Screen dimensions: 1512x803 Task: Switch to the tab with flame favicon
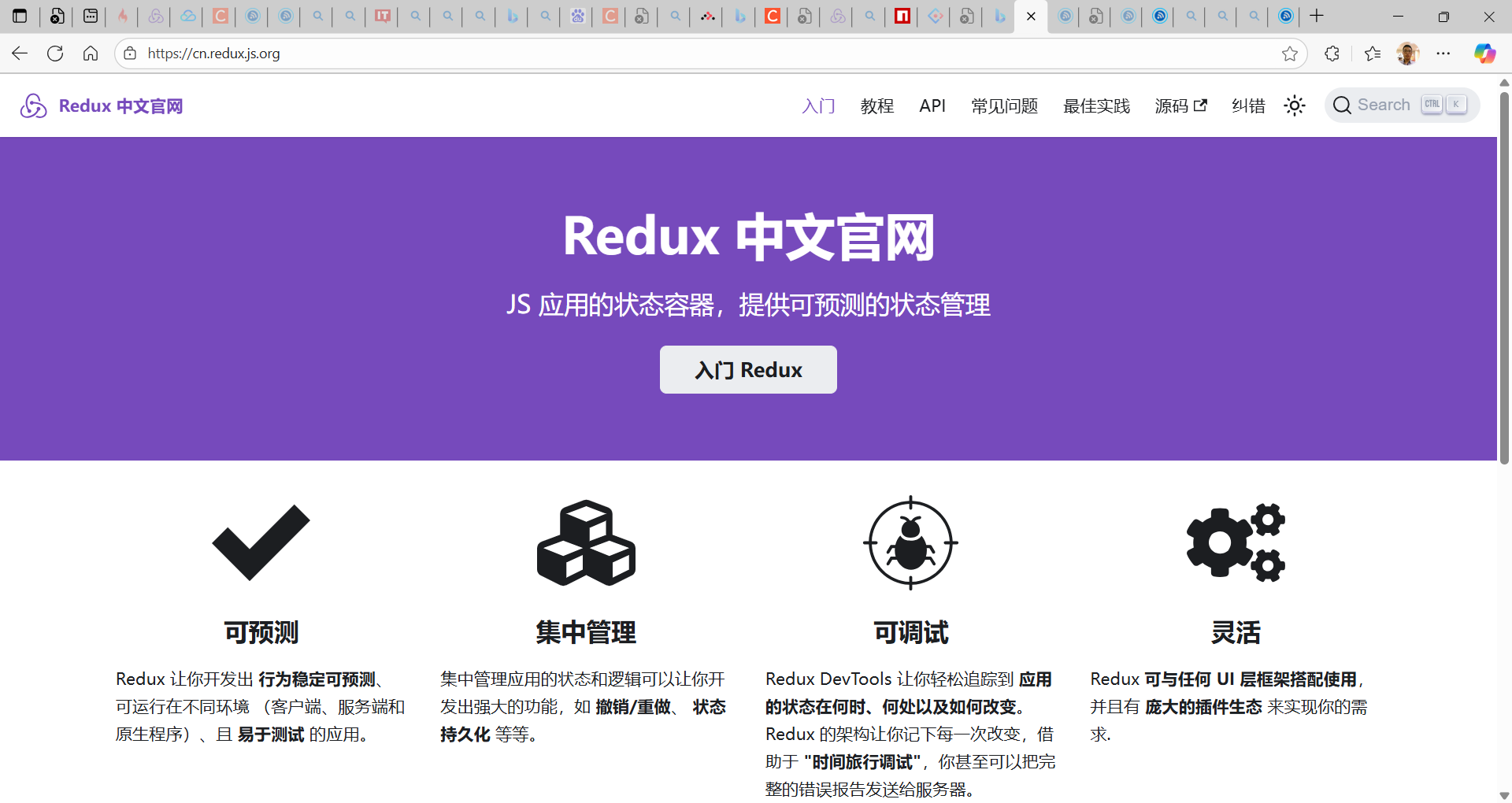(x=123, y=16)
